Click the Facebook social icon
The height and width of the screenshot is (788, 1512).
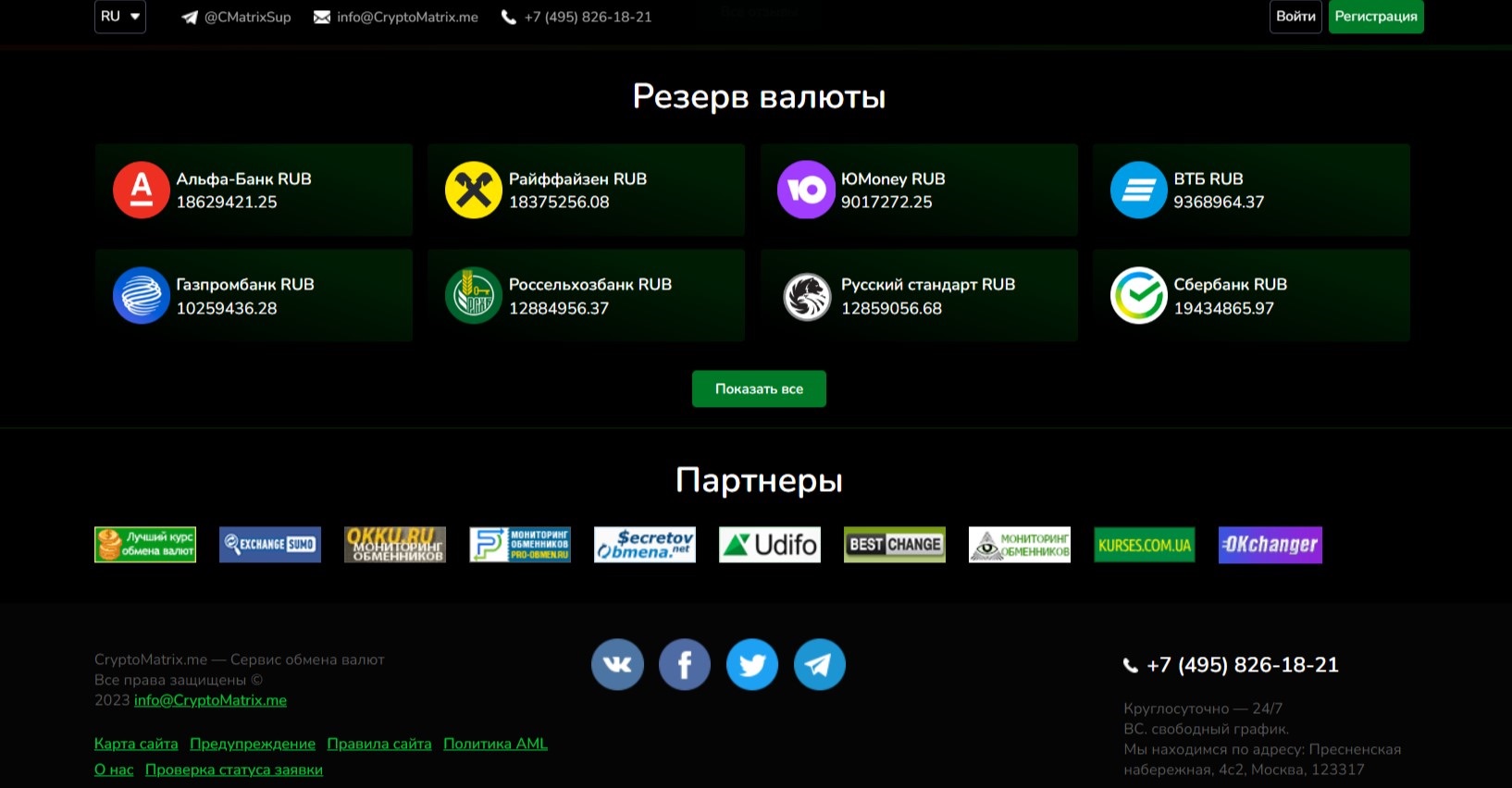[x=685, y=664]
